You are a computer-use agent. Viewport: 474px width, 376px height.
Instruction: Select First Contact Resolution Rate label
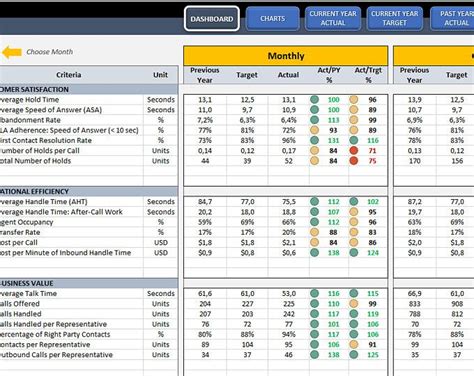tap(46, 140)
